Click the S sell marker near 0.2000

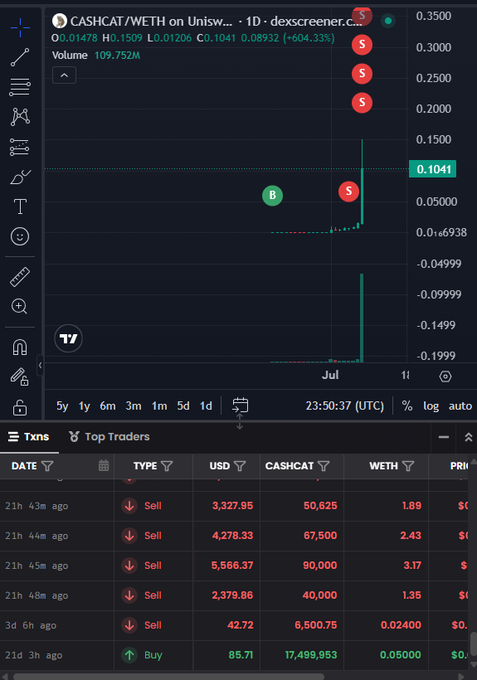coord(362,103)
